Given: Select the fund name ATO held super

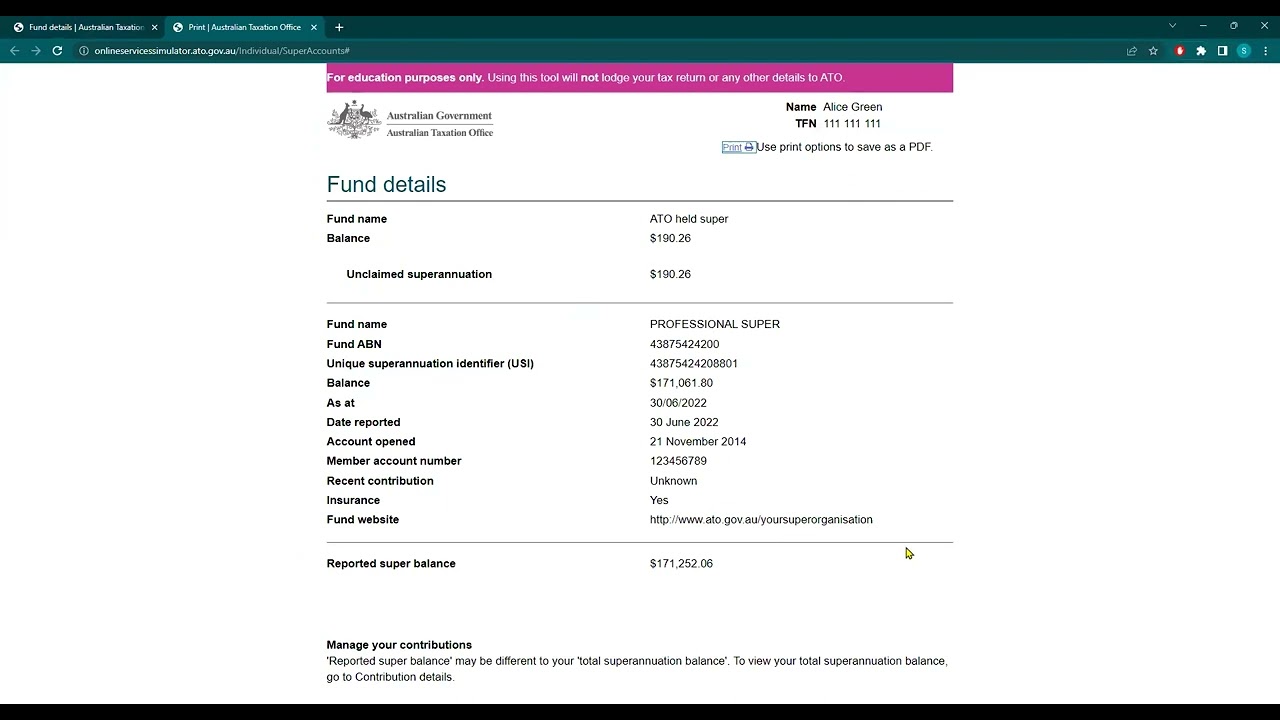Looking at the screenshot, I should (689, 219).
